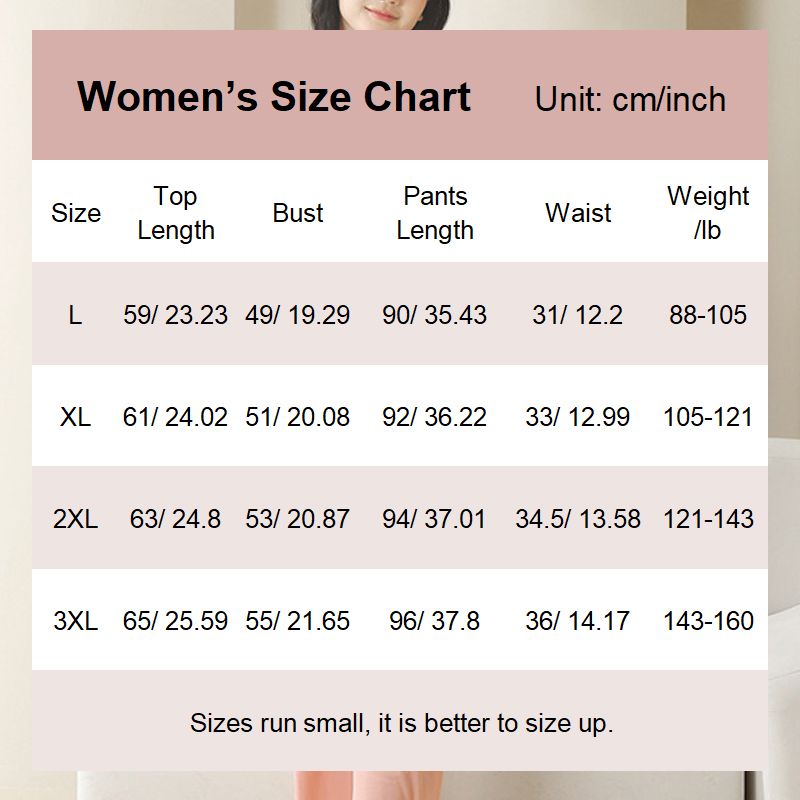Select the 94/ 37.01 pants length cell
This screenshot has height=800, width=800.
coord(435,519)
